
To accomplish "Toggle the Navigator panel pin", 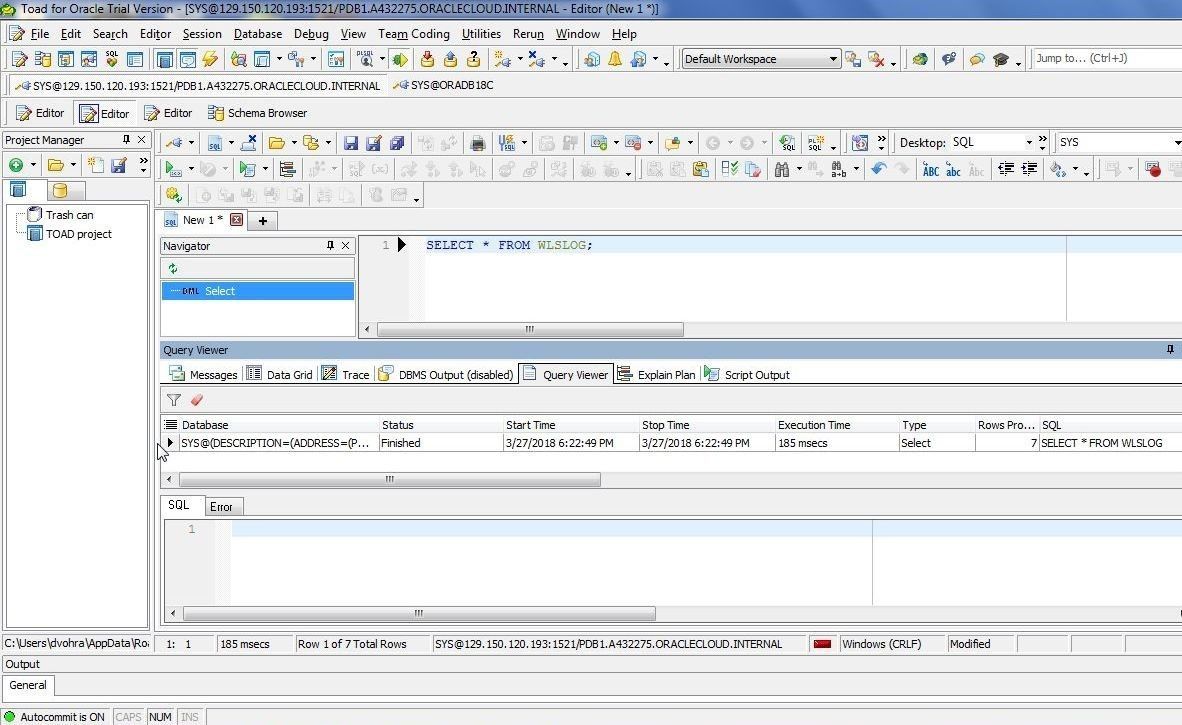I will point(330,246).
